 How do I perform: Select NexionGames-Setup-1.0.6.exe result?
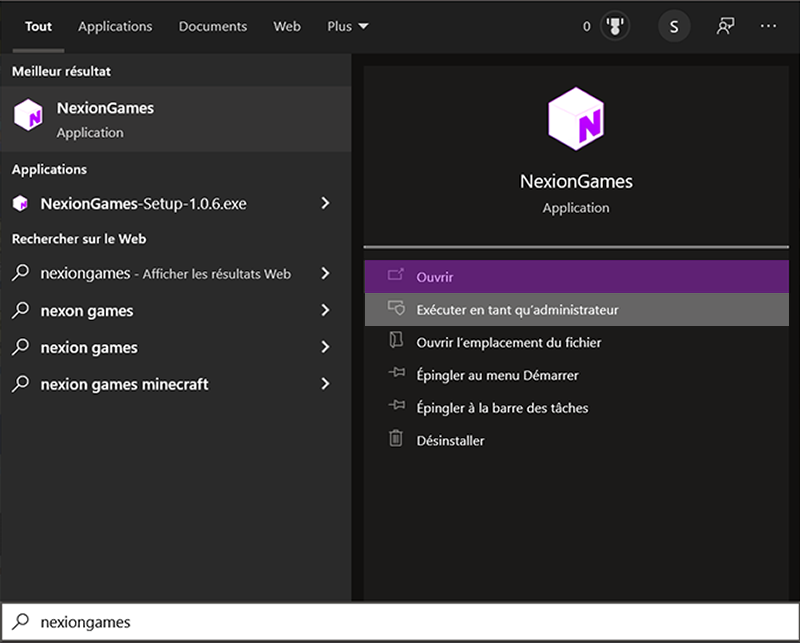pyautogui.click(x=176, y=203)
